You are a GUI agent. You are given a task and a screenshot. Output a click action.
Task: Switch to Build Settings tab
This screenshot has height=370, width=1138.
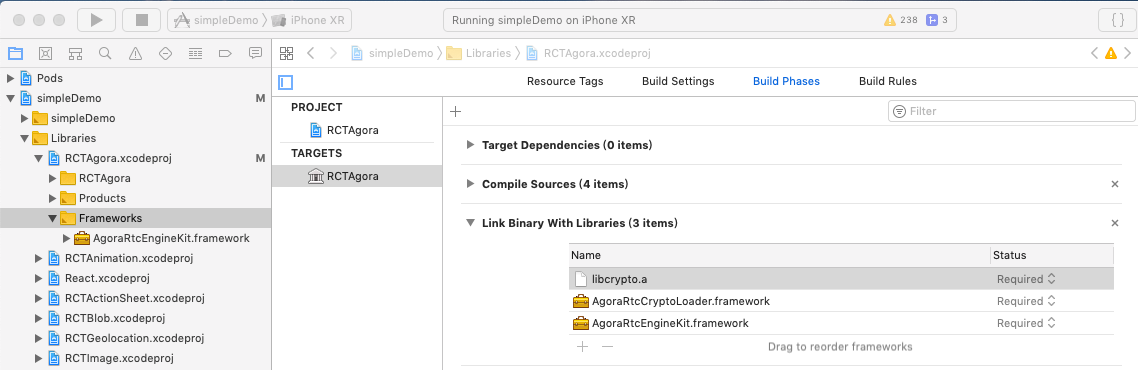tap(678, 81)
